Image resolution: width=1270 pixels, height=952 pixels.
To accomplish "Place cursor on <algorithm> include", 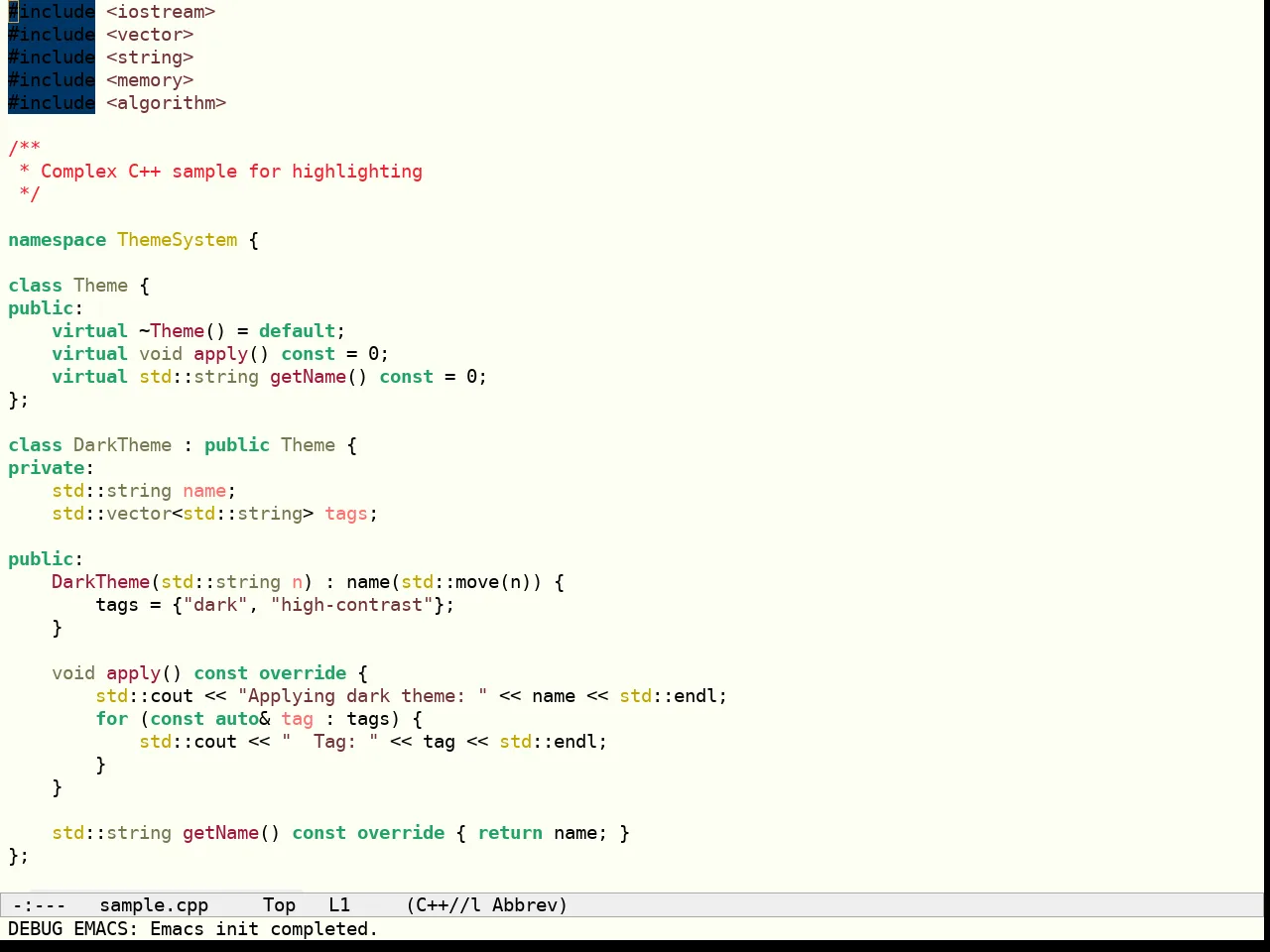I will (166, 103).
